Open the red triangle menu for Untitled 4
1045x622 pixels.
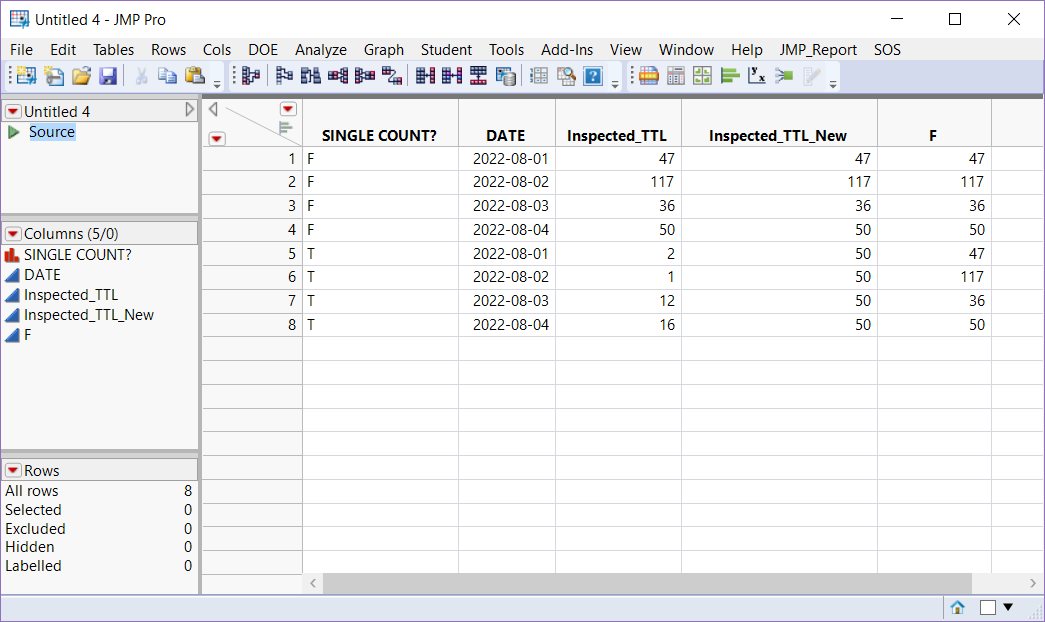12,110
